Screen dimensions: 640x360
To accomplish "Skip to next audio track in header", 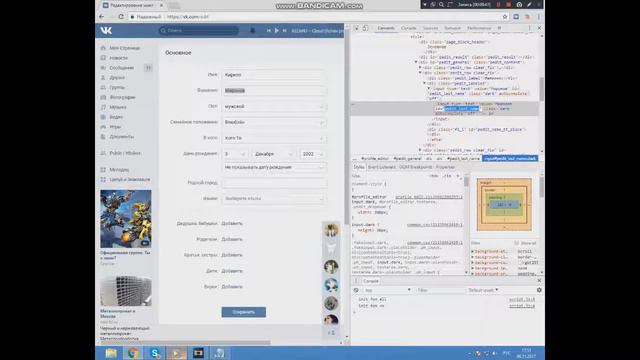I will click(x=284, y=31).
